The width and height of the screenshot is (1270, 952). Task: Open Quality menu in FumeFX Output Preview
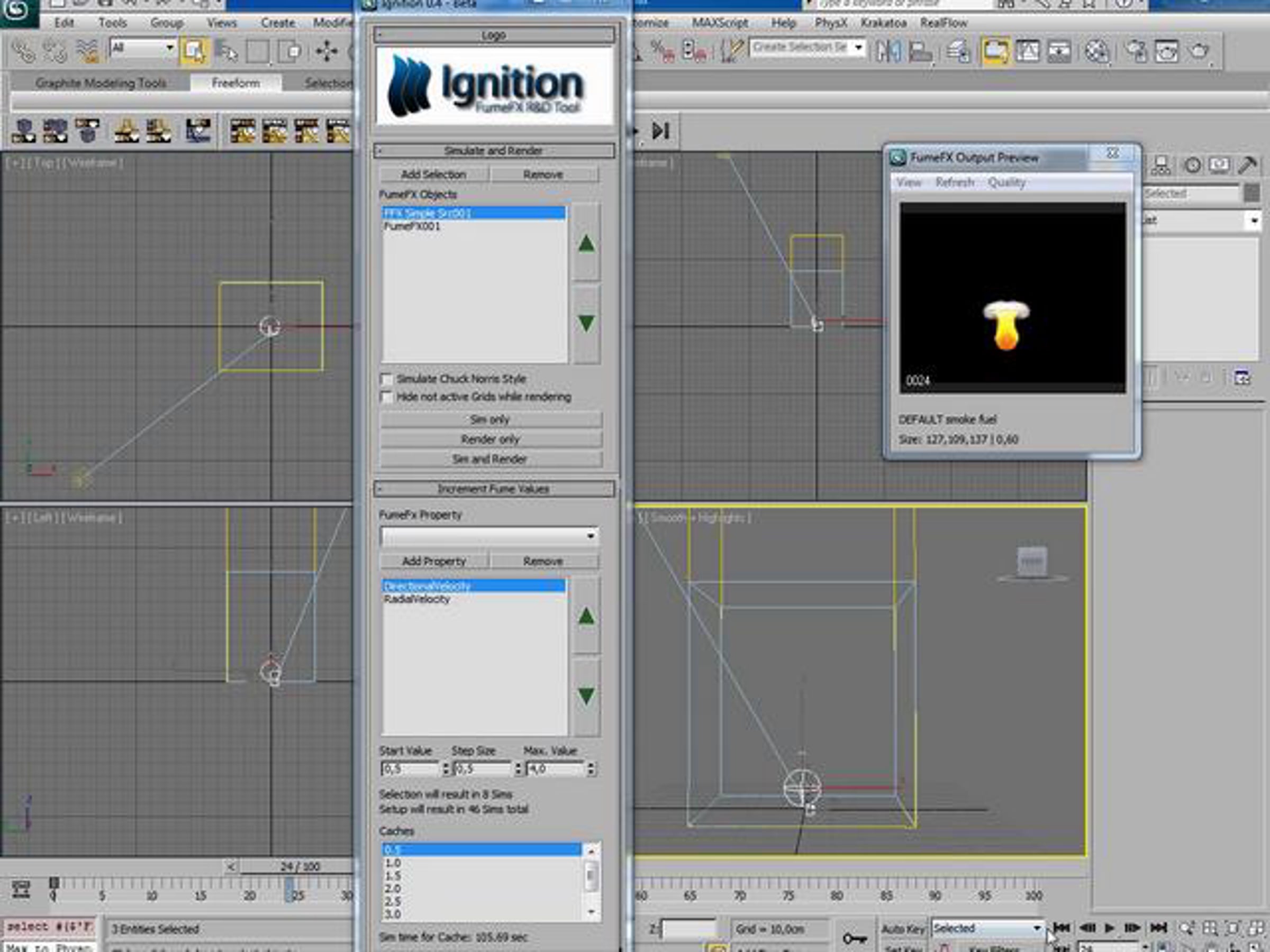pyautogui.click(x=1006, y=182)
